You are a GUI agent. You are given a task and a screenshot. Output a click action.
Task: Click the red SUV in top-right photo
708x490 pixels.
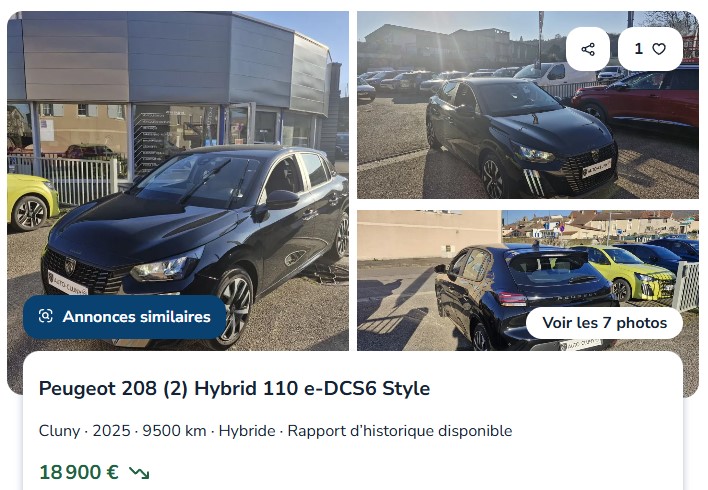tap(638, 97)
